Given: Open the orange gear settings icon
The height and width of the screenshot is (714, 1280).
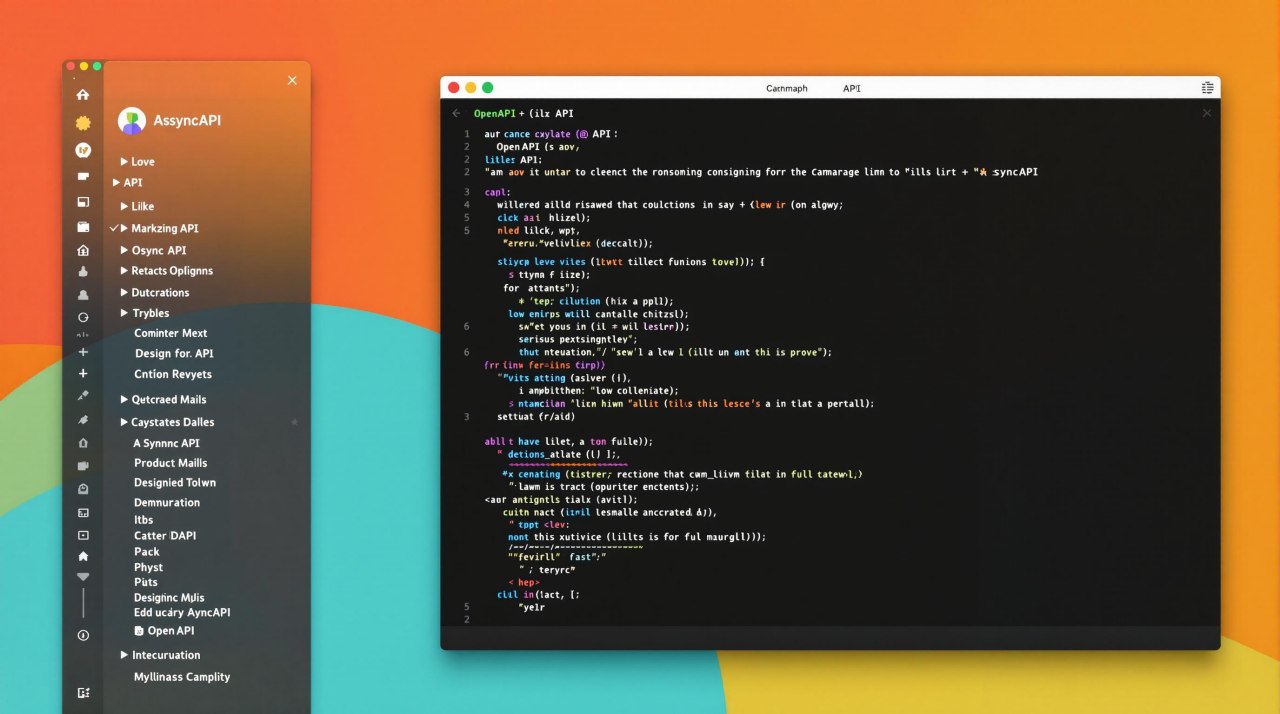Looking at the screenshot, I should pos(83,123).
